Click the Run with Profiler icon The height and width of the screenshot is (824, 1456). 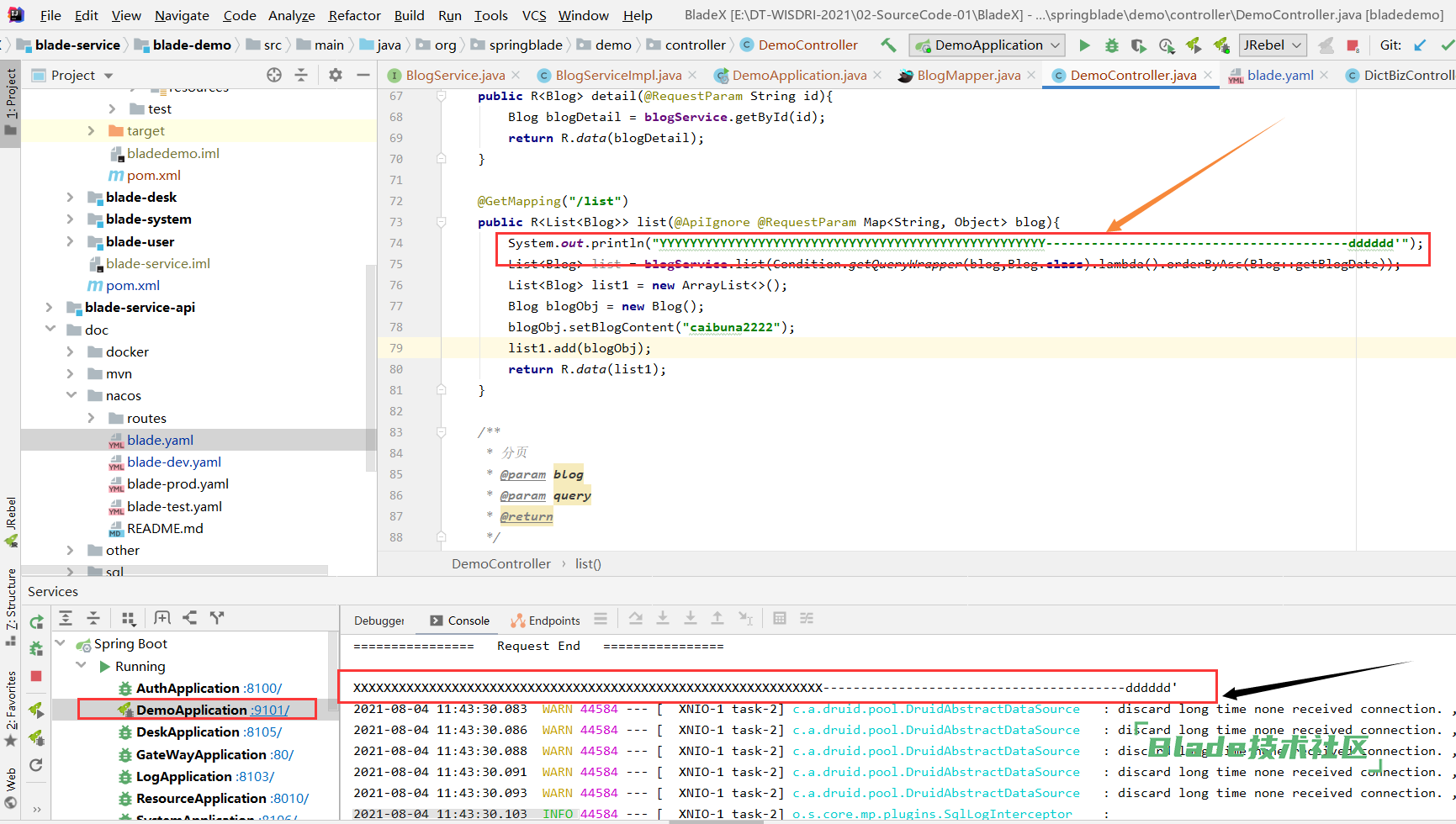tap(1166, 45)
